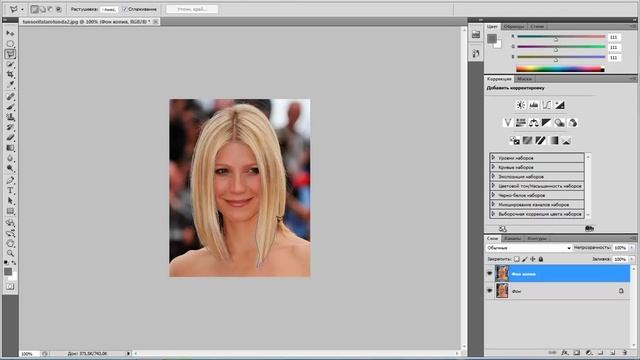This screenshot has height=360, width=640.
Task: Pick a color from the spectrum ramp
Action: pos(560,69)
